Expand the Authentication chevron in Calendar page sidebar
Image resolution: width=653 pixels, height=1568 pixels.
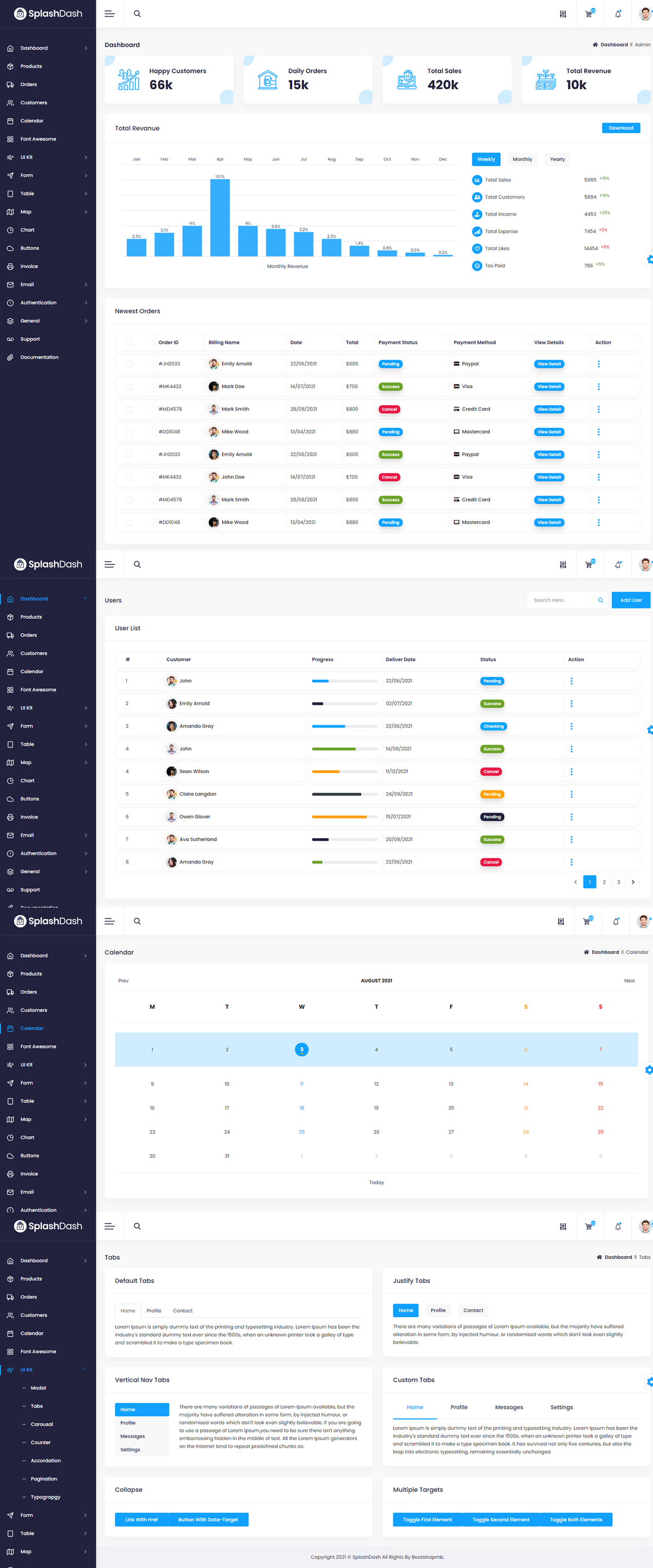85,1210
